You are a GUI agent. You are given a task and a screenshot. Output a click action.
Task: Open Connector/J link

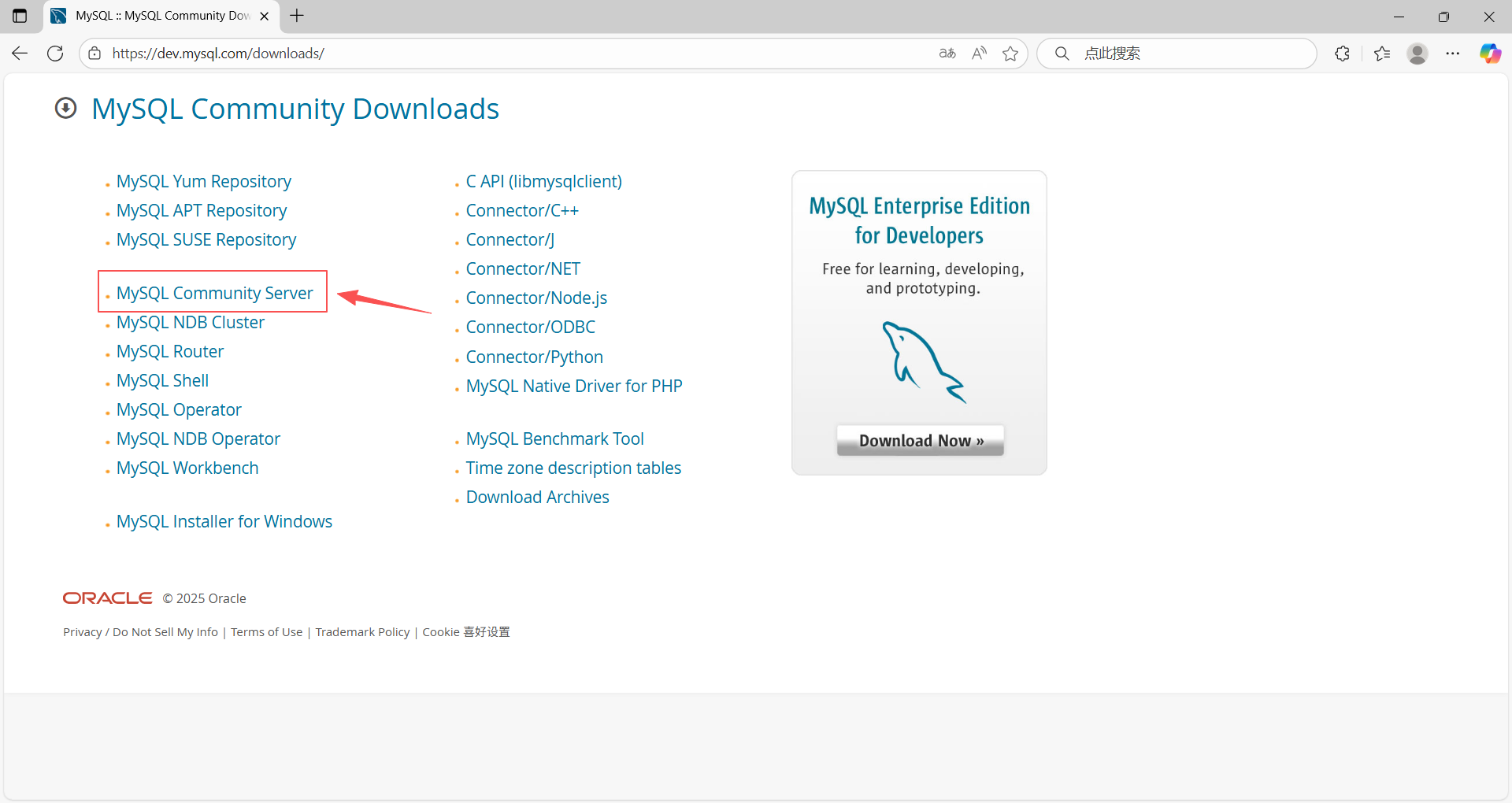[x=510, y=240]
